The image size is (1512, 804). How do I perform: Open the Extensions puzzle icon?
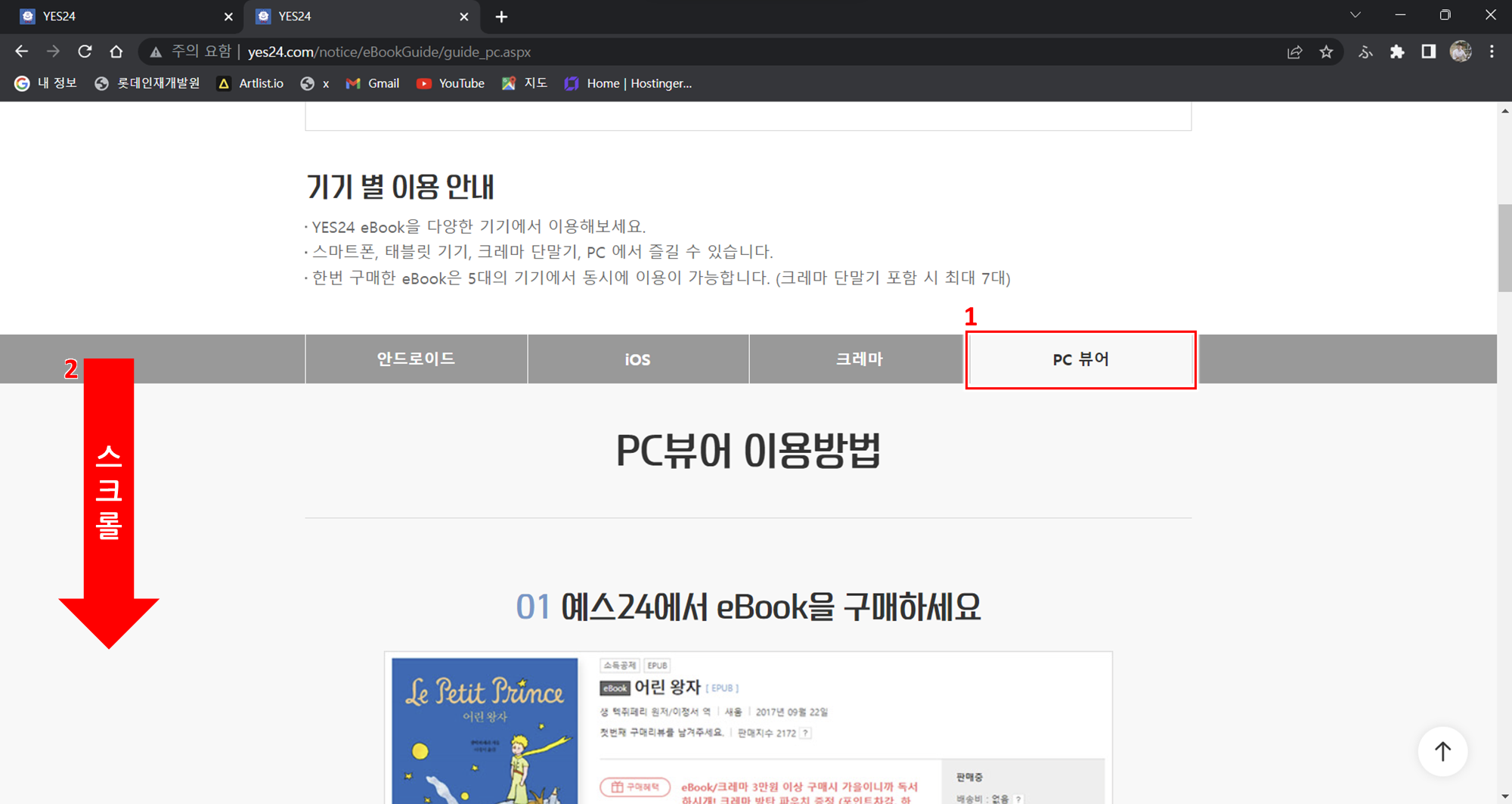pyautogui.click(x=1397, y=51)
